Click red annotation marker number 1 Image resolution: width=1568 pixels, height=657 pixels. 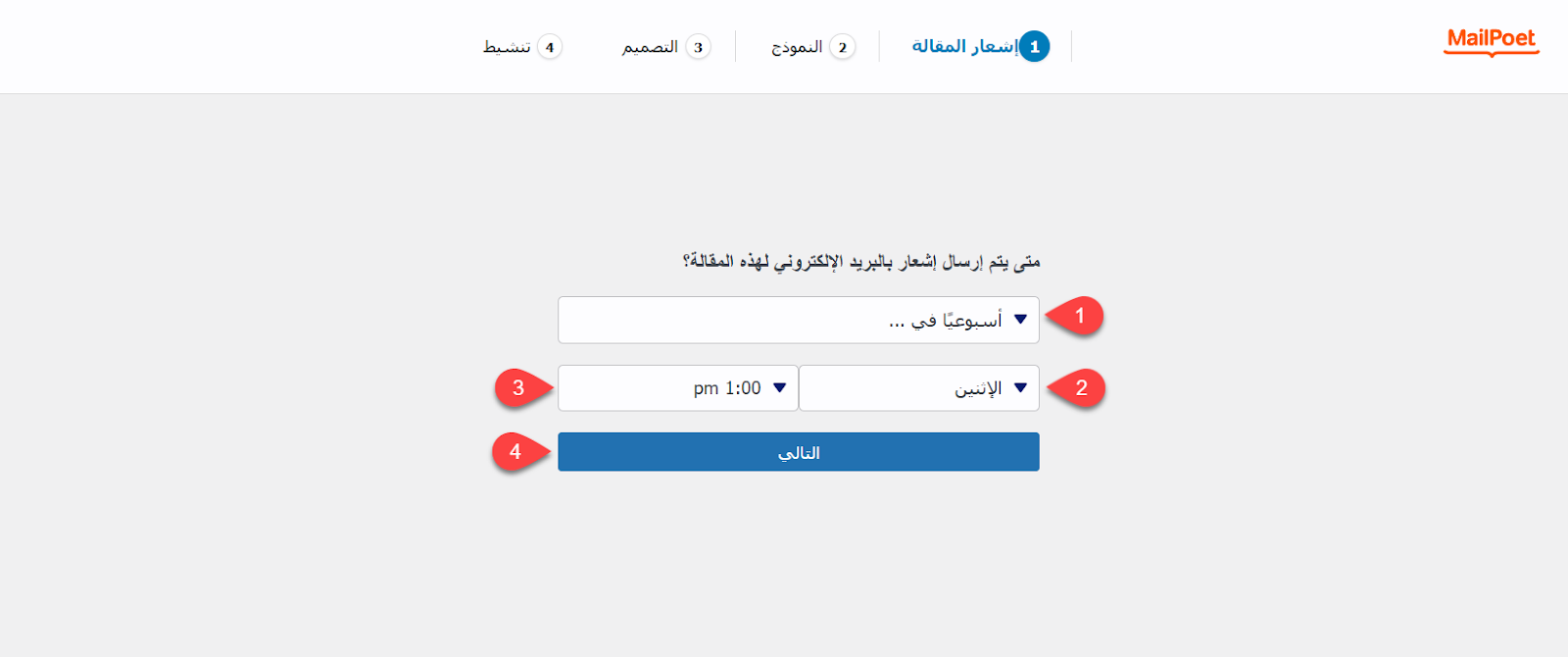pos(1079,316)
